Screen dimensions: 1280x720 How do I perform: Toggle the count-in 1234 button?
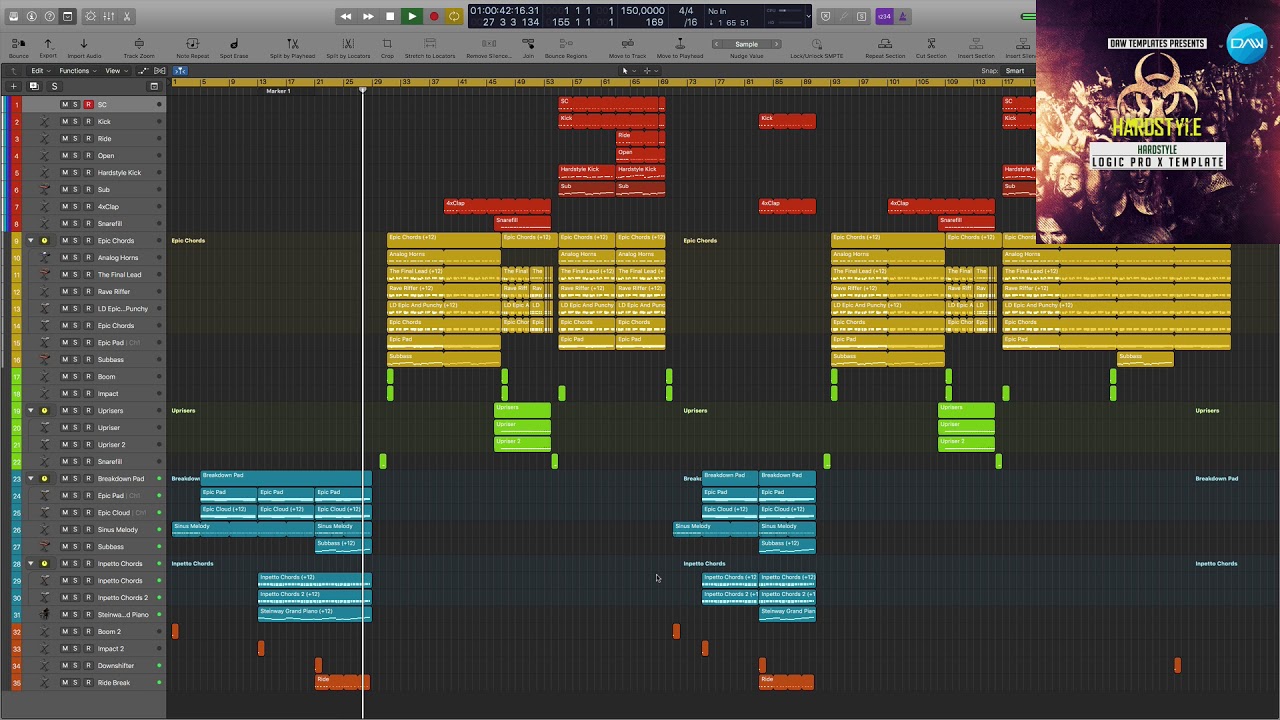point(884,16)
